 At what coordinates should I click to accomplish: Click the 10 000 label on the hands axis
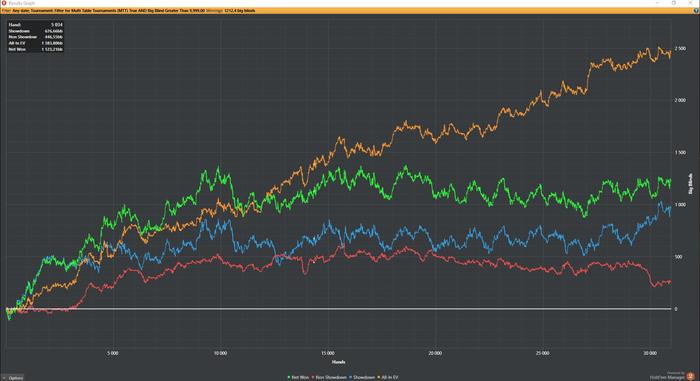[x=220, y=353]
